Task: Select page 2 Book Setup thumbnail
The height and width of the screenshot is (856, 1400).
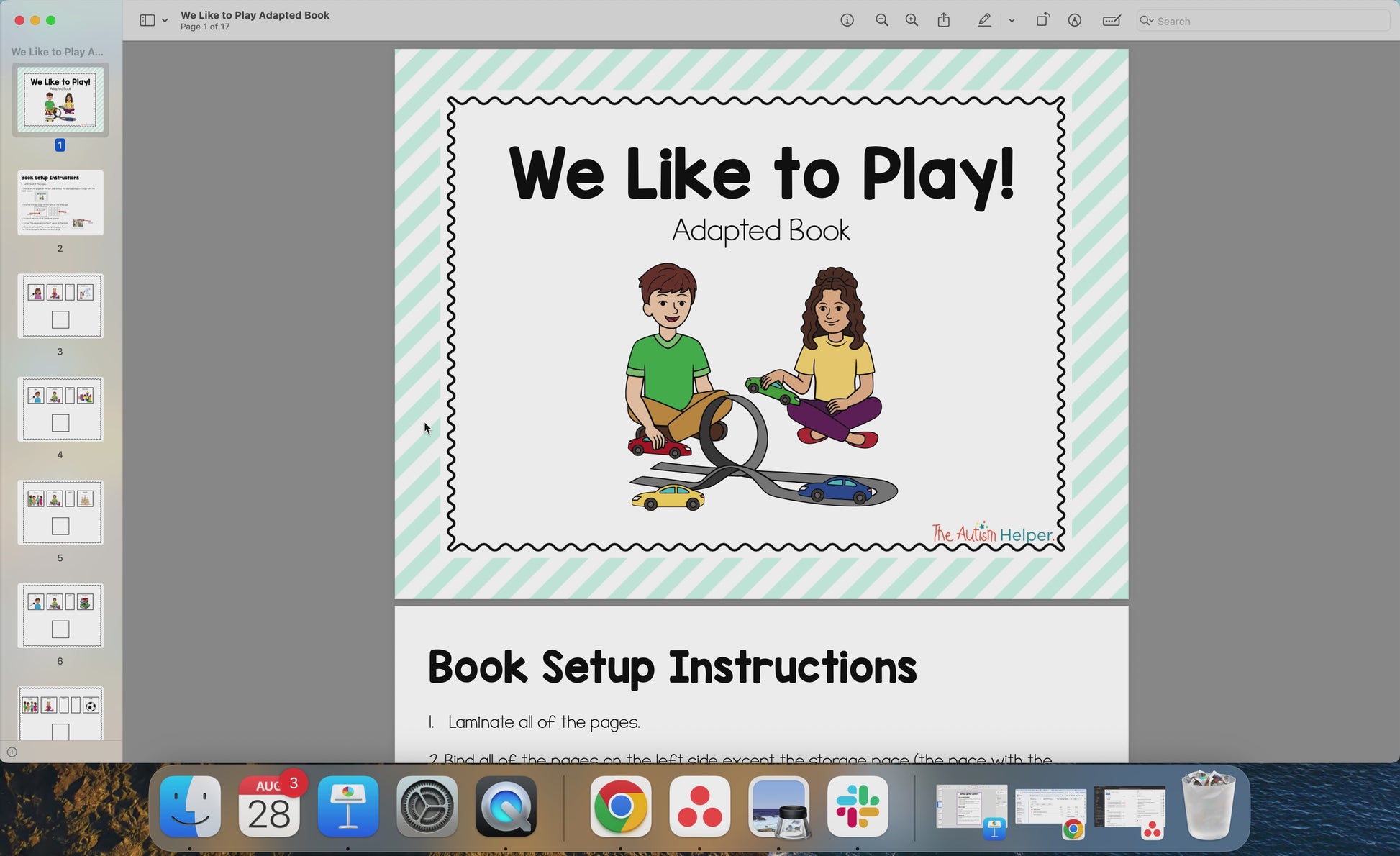Action: 60,203
